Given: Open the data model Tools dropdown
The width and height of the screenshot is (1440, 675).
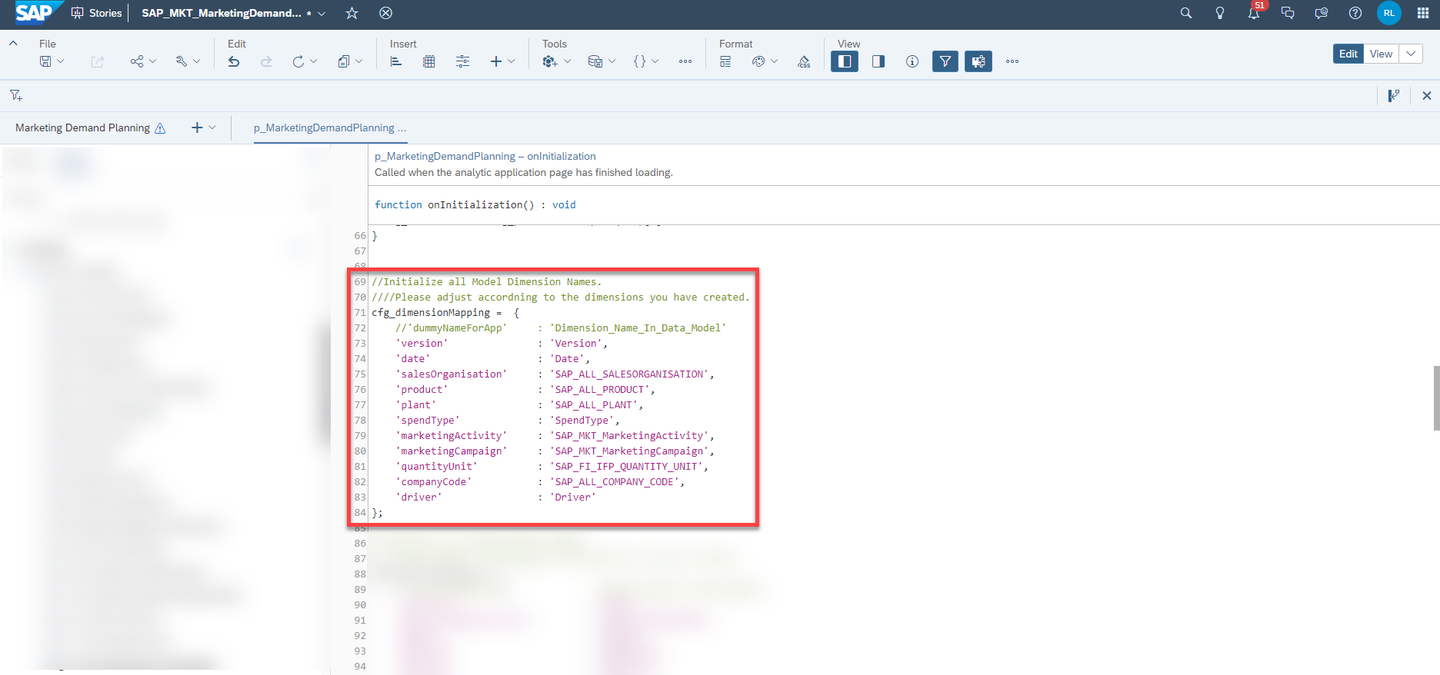Looking at the screenshot, I should [x=602, y=62].
